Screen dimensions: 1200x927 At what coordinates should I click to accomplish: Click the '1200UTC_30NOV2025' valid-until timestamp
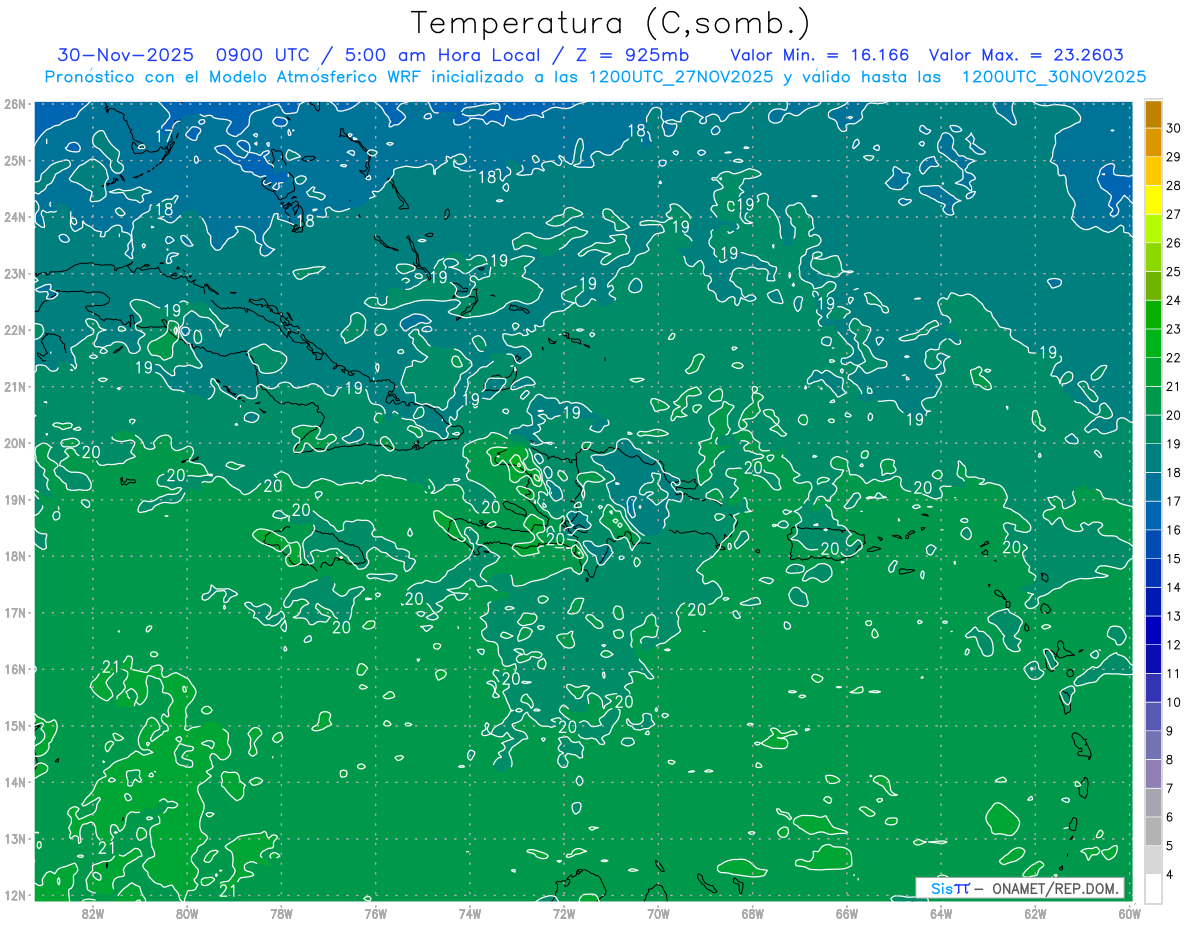coord(1053,77)
